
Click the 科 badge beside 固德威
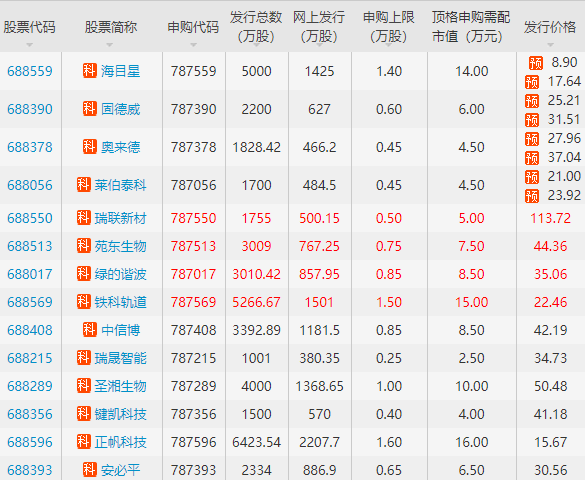(90, 109)
